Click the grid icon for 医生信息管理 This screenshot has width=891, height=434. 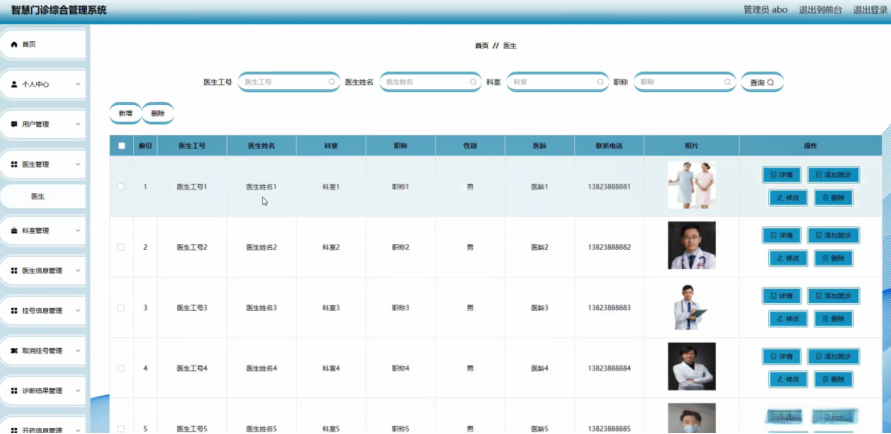tap(14, 271)
